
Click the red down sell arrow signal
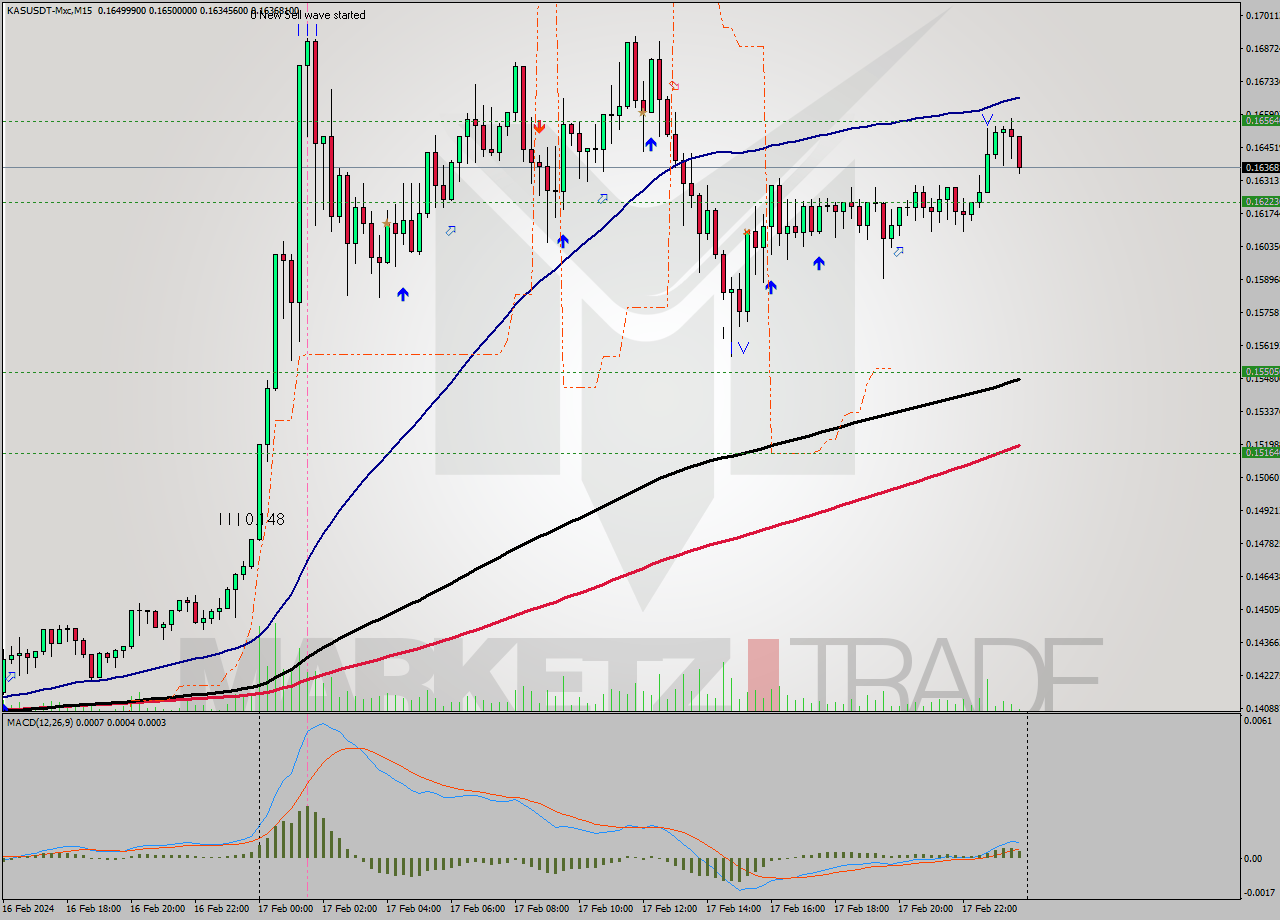[539, 127]
